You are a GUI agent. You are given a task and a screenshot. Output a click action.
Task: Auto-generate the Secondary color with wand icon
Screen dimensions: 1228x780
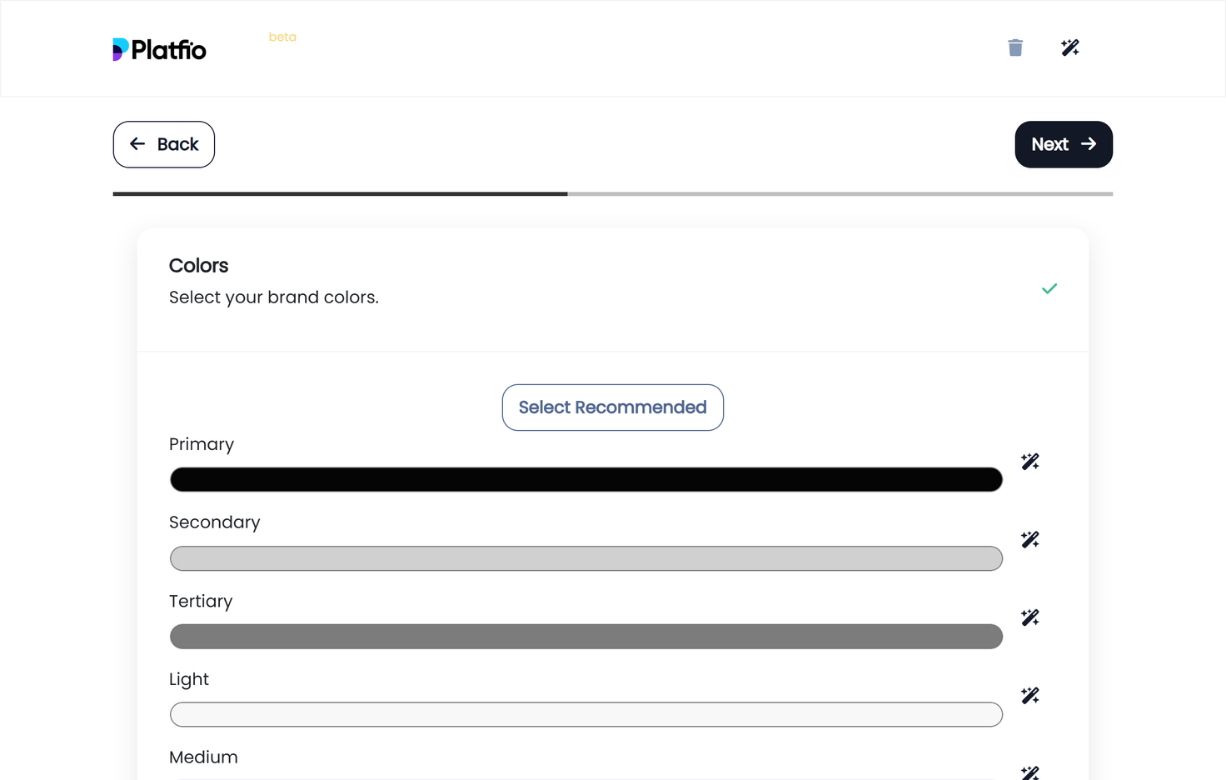point(1030,540)
